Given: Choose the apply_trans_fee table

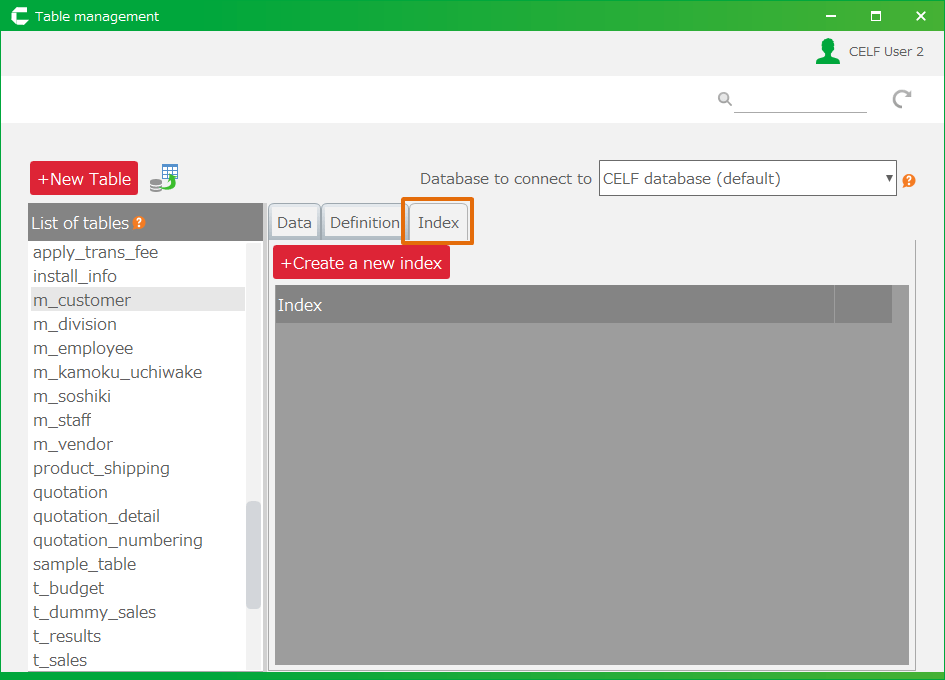Looking at the screenshot, I should tap(95, 252).
